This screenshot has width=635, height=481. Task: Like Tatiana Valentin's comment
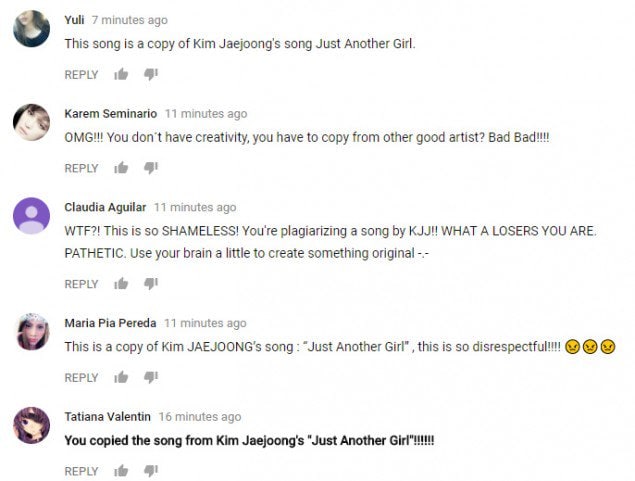click(x=121, y=471)
